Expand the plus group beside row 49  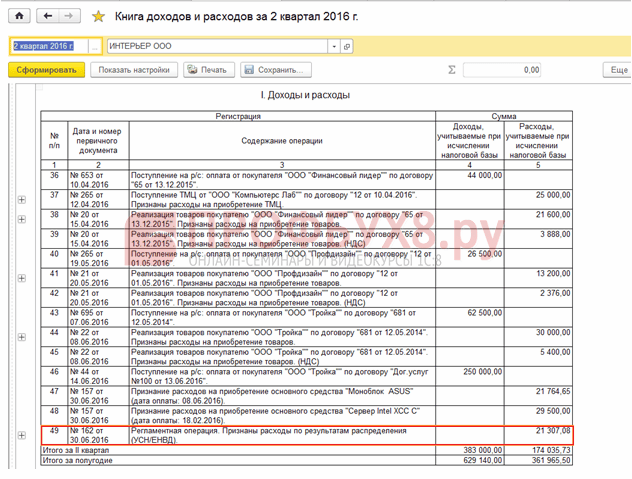click(22, 435)
